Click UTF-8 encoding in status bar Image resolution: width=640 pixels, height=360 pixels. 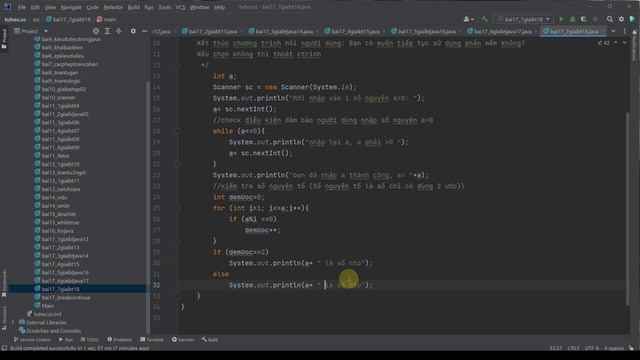tap(591, 348)
